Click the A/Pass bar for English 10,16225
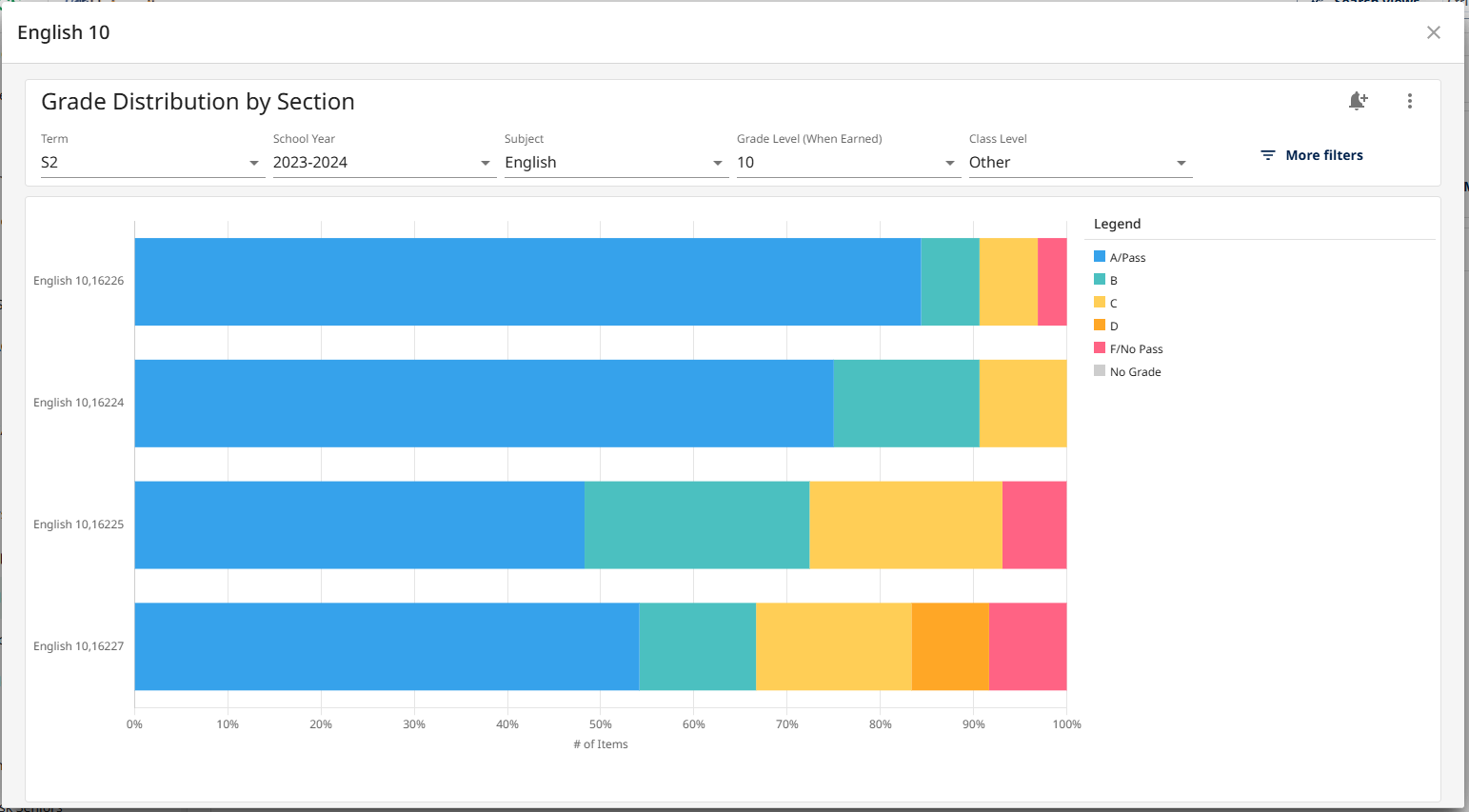This screenshot has width=1469, height=812. click(360, 525)
